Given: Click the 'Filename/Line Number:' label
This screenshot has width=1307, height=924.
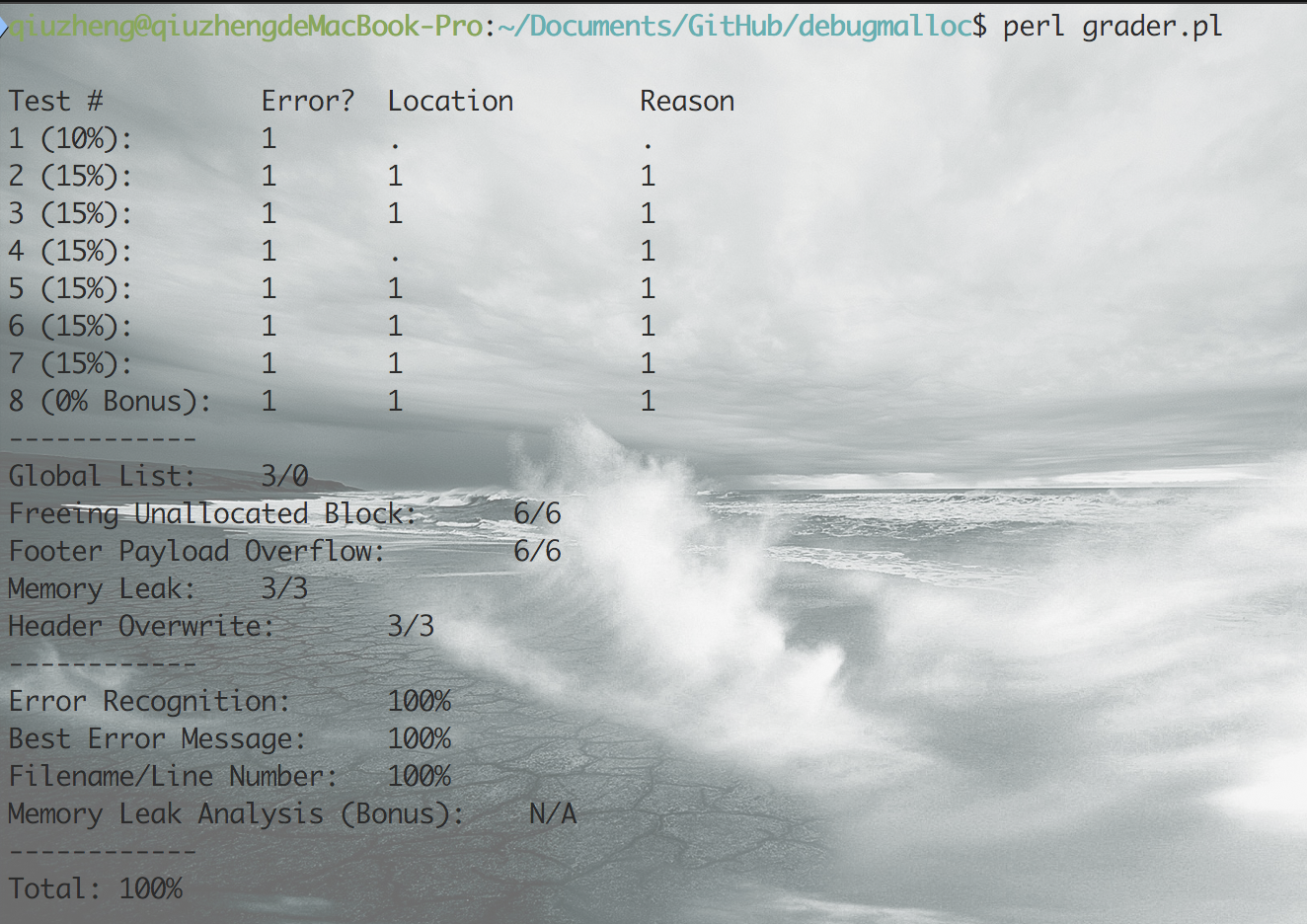Looking at the screenshot, I should point(174,776).
